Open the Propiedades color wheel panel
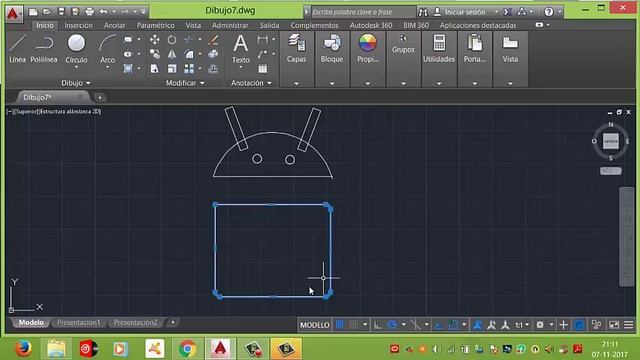Viewport: 640px width, 360px height. [x=368, y=48]
